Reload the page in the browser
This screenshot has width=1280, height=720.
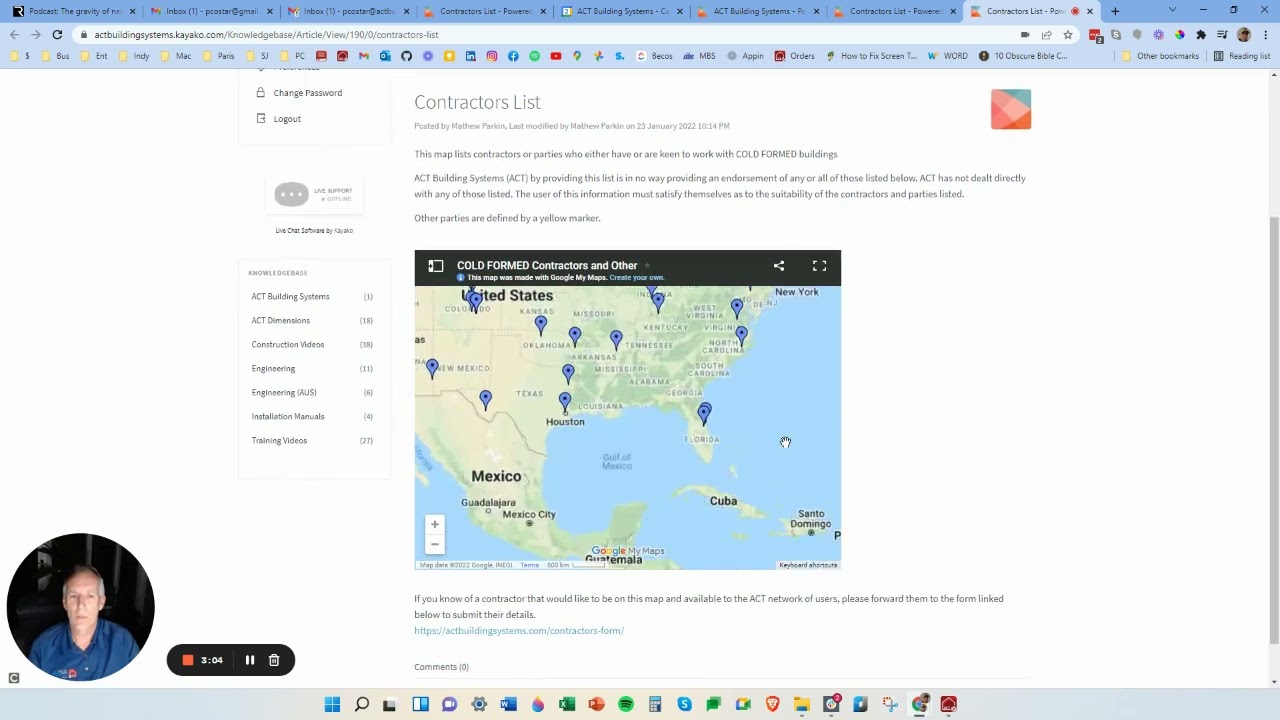(x=57, y=34)
